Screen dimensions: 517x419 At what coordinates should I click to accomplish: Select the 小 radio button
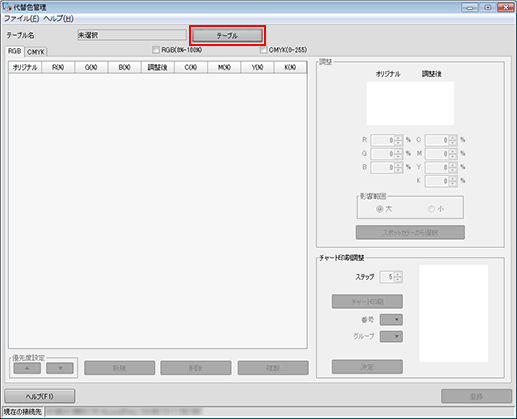[x=431, y=209]
